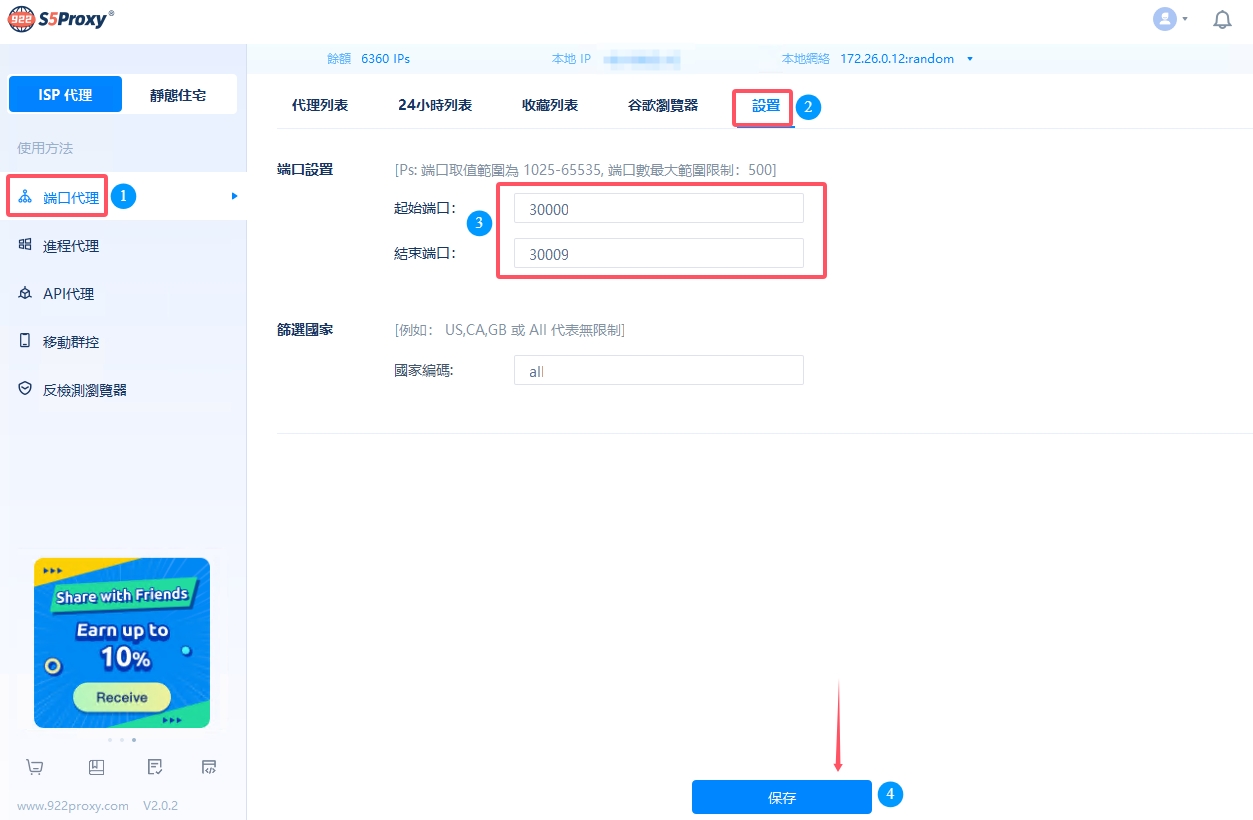Click the API code window icon
Viewport: 1253px width, 820px height.
click(x=209, y=767)
